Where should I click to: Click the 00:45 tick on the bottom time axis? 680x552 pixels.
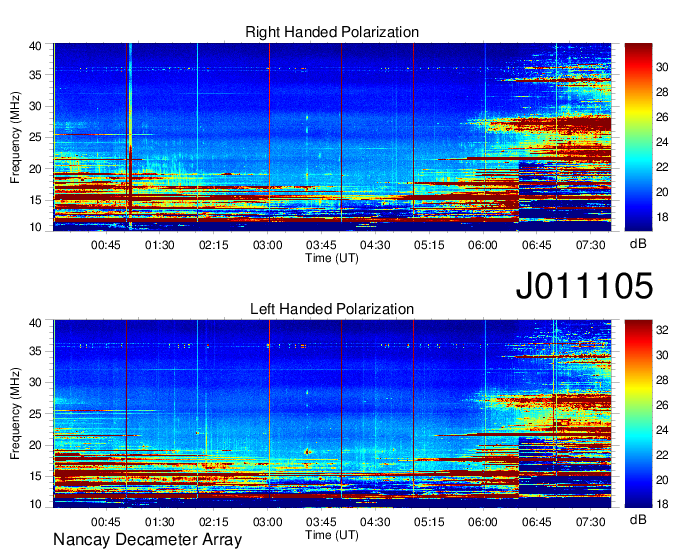pyautogui.click(x=105, y=522)
